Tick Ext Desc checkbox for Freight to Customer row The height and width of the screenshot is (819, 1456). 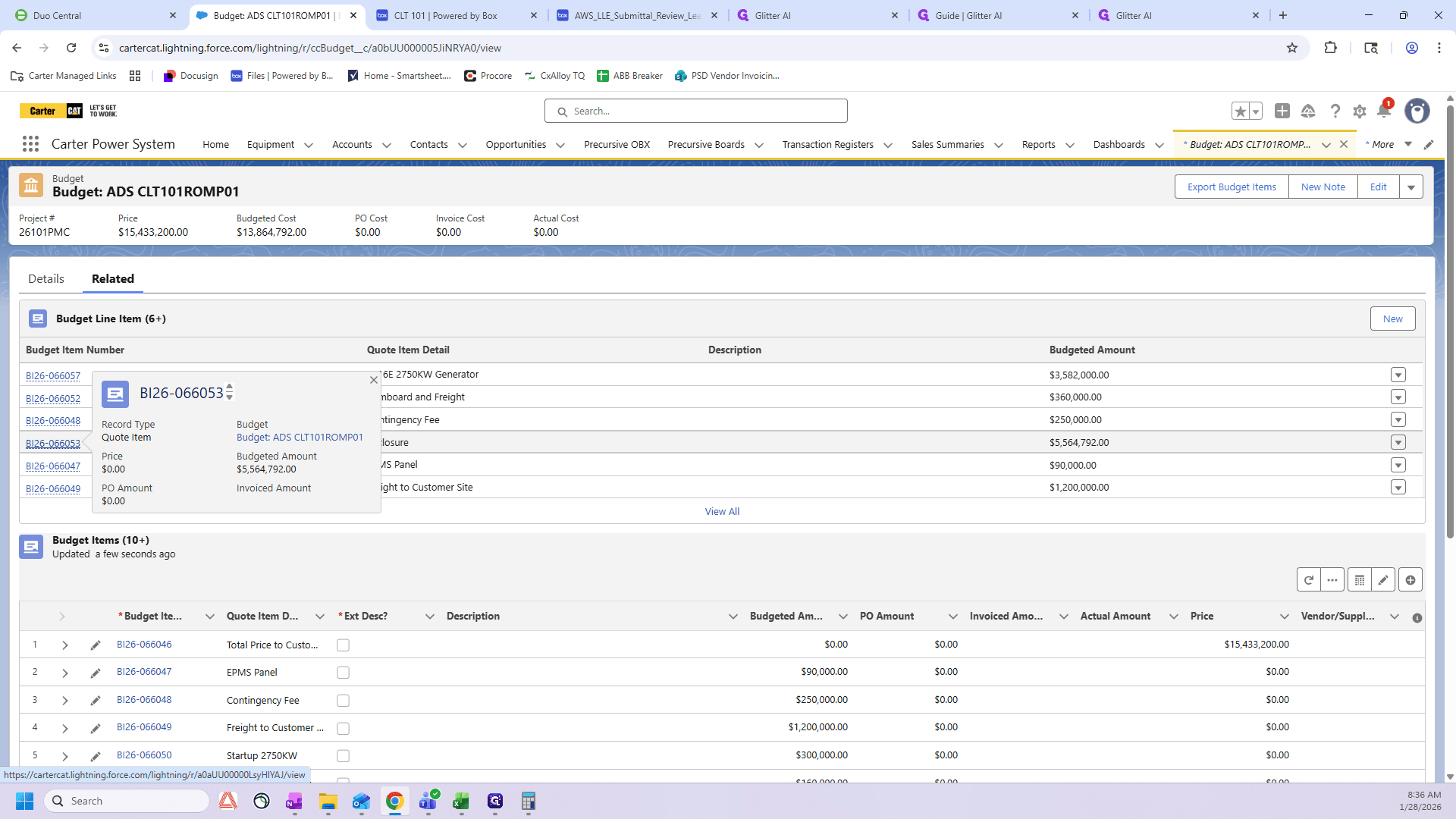coord(343,728)
